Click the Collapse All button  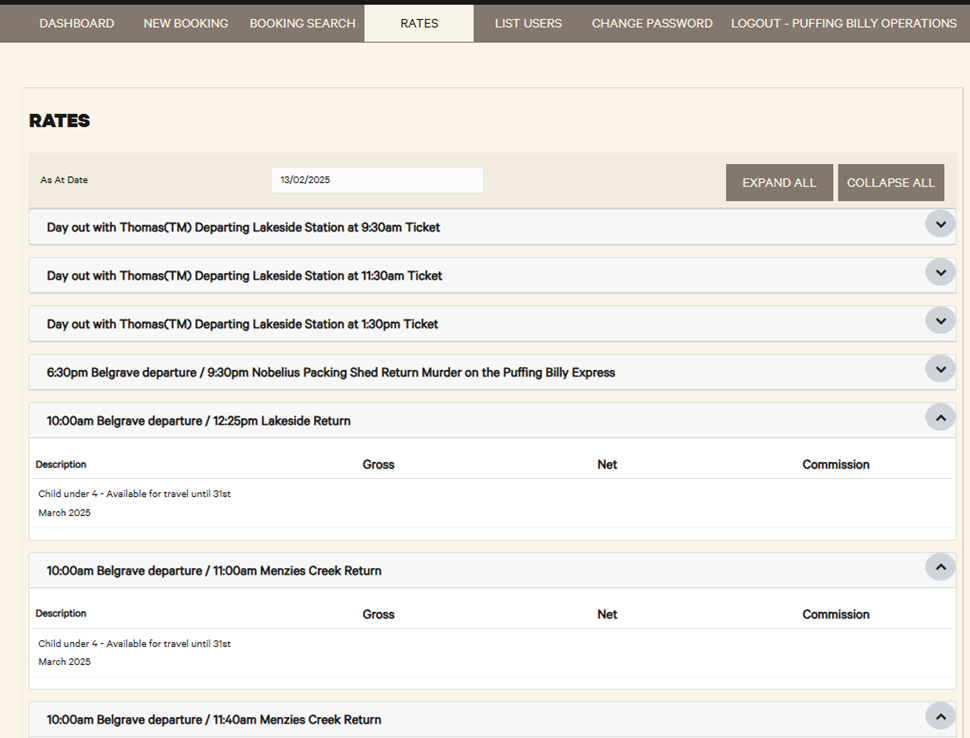(x=891, y=182)
